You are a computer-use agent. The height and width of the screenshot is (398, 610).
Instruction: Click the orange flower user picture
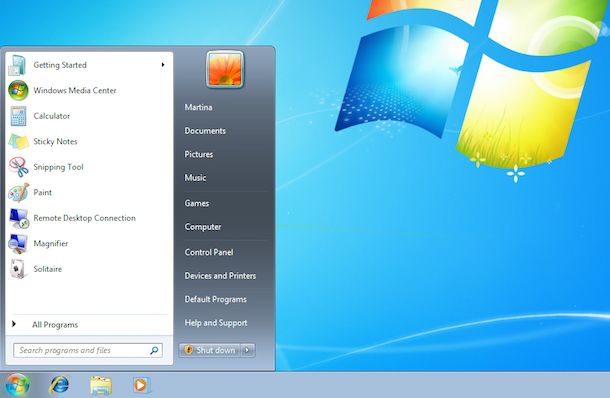[x=225, y=70]
